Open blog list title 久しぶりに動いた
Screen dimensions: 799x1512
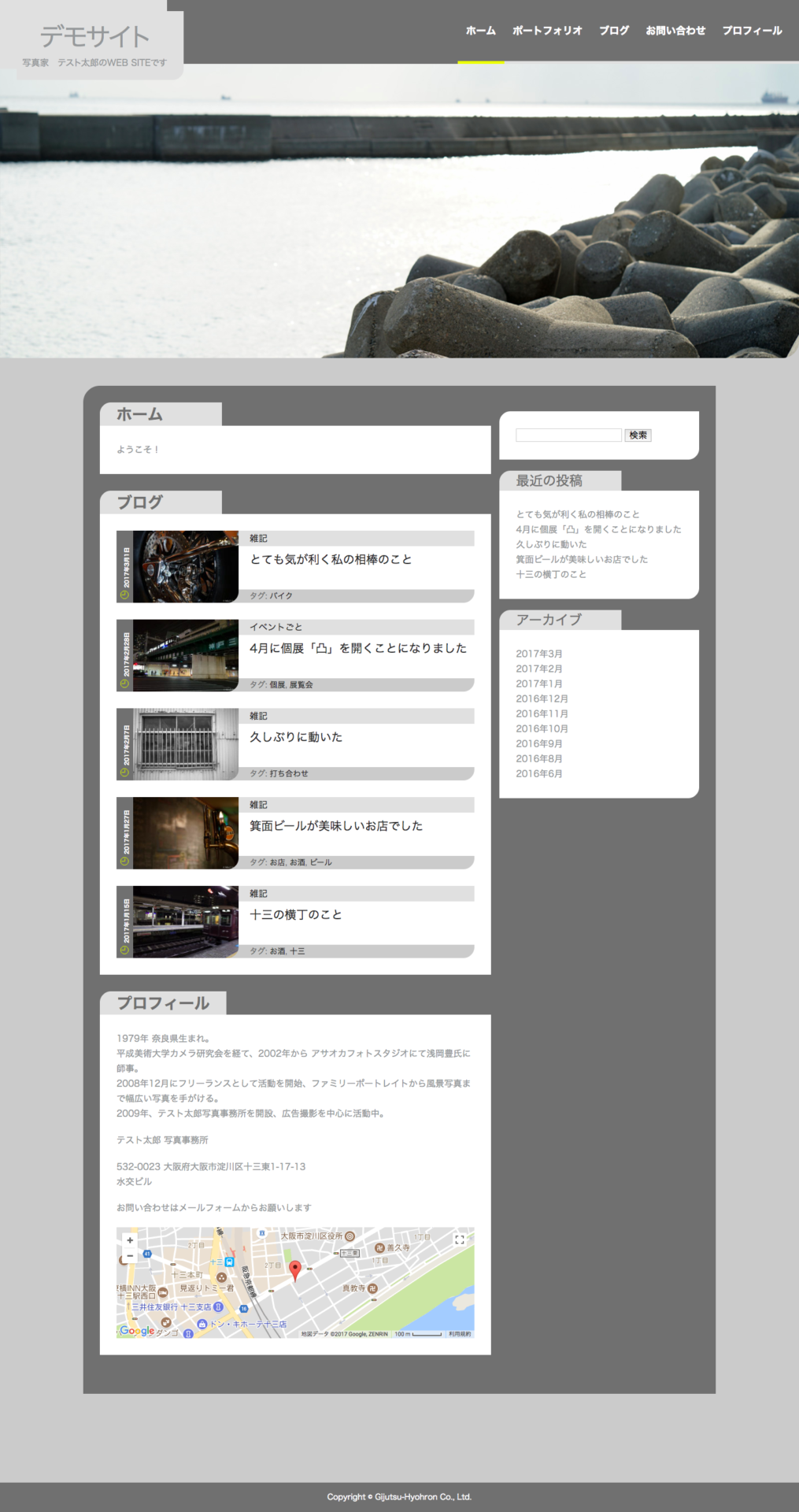click(x=296, y=737)
